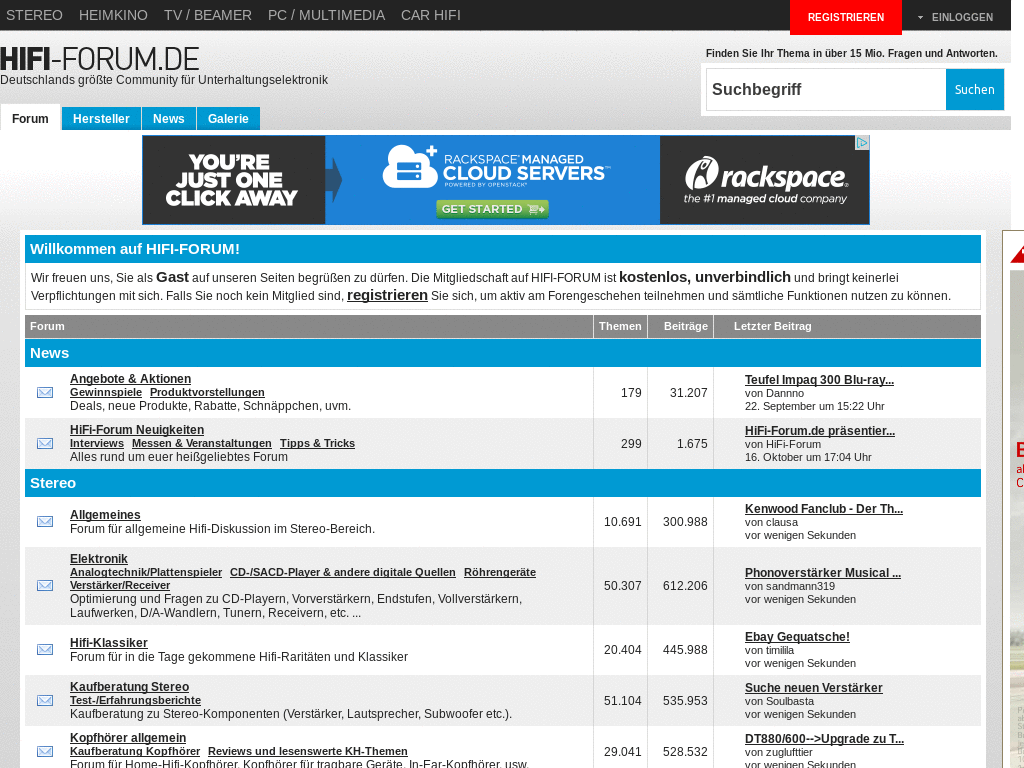
Task: Click the envelope icon for HiFi-Forum Neuigkeiten
Action: [x=44, y=444]
